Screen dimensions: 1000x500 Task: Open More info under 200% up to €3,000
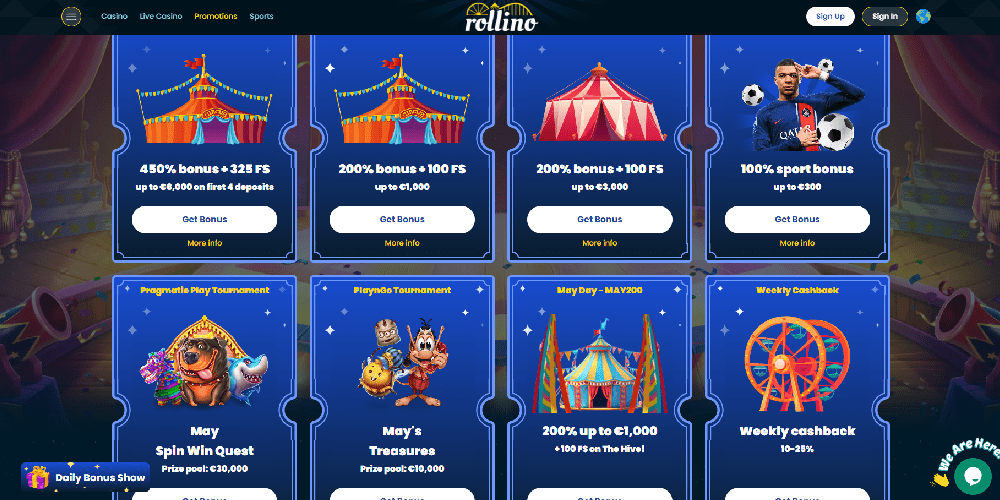[x=599, y=243]
